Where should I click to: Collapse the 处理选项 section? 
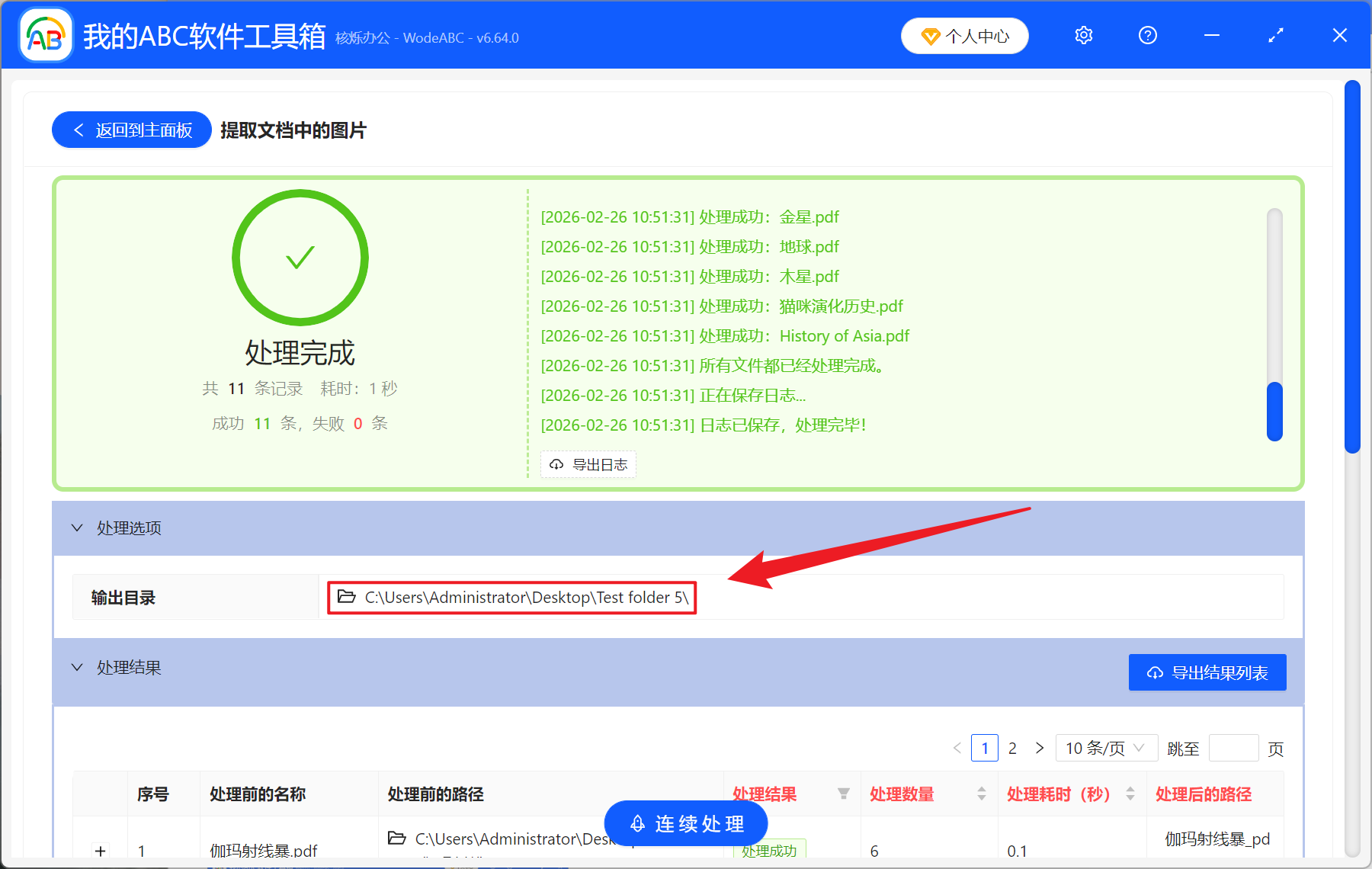pos(76,527)
